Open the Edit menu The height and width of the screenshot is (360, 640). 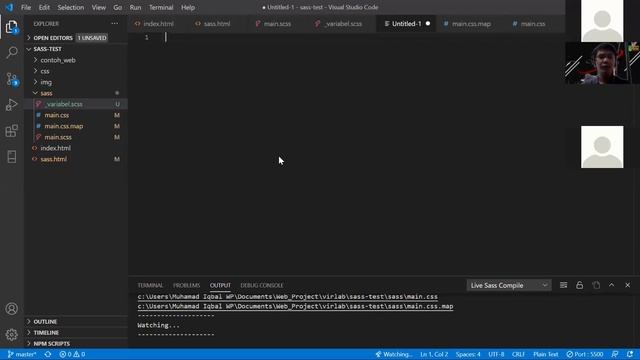pyautogui.click(x=44, y=7)
